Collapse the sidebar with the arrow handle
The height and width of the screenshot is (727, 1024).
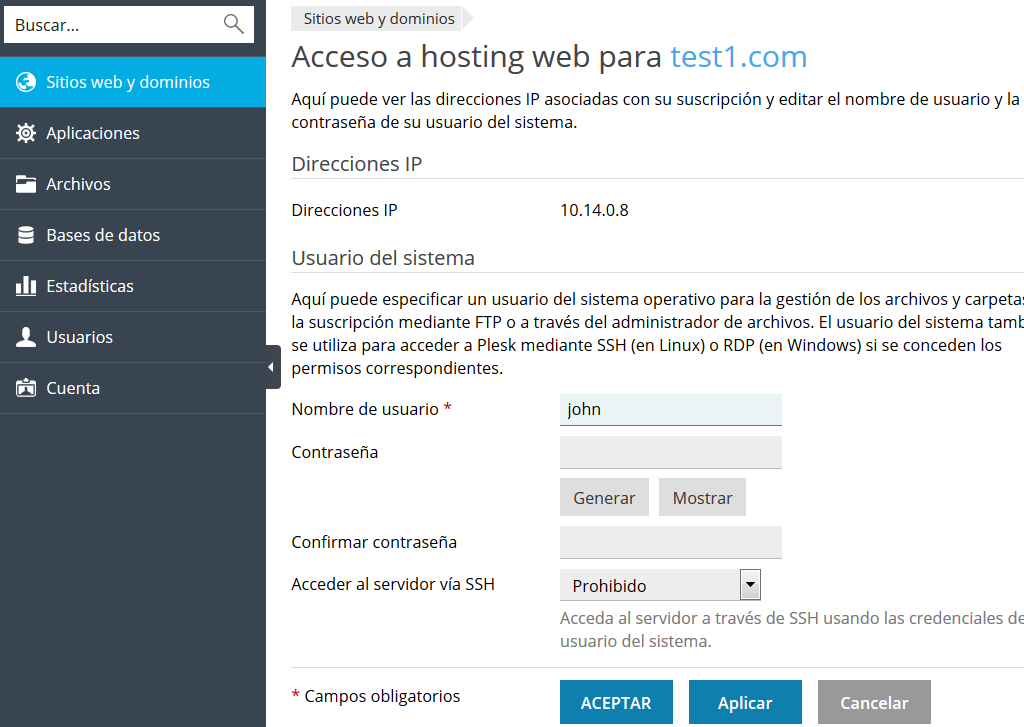pyautogui.click(x=272, y=367)
